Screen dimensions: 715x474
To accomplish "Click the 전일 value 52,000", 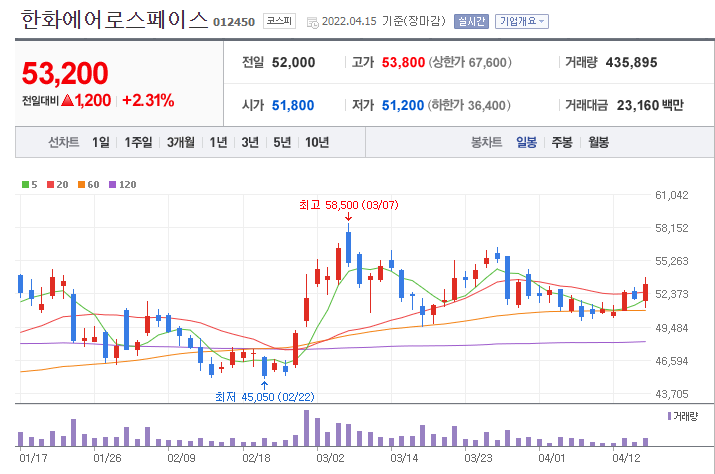I will [x=293, y=63].
